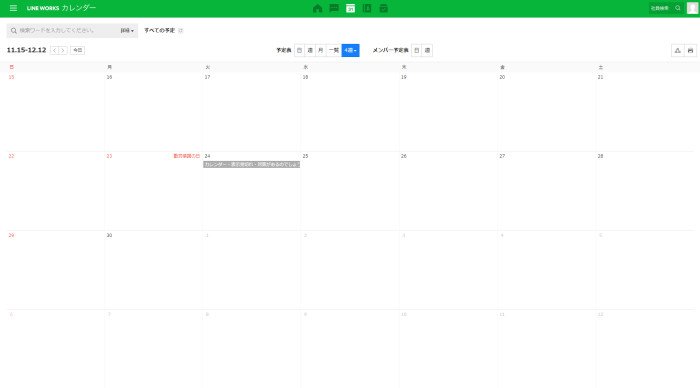This screenshot has width=700, height=388.
Task: Switch schedule to week (週) view
Action: click(x=310, y=50)
